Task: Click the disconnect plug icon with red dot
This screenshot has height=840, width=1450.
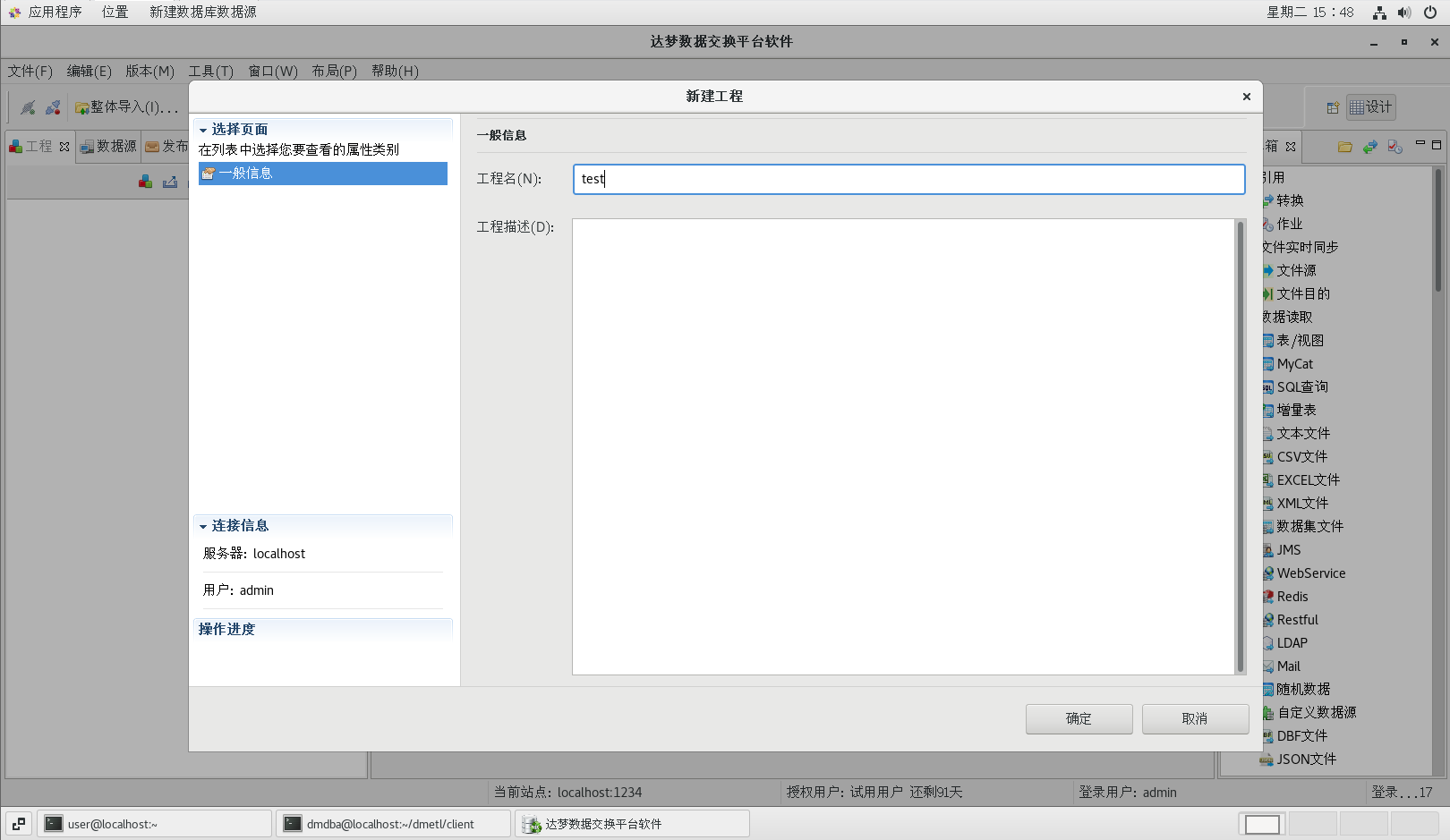Action: 54,107
